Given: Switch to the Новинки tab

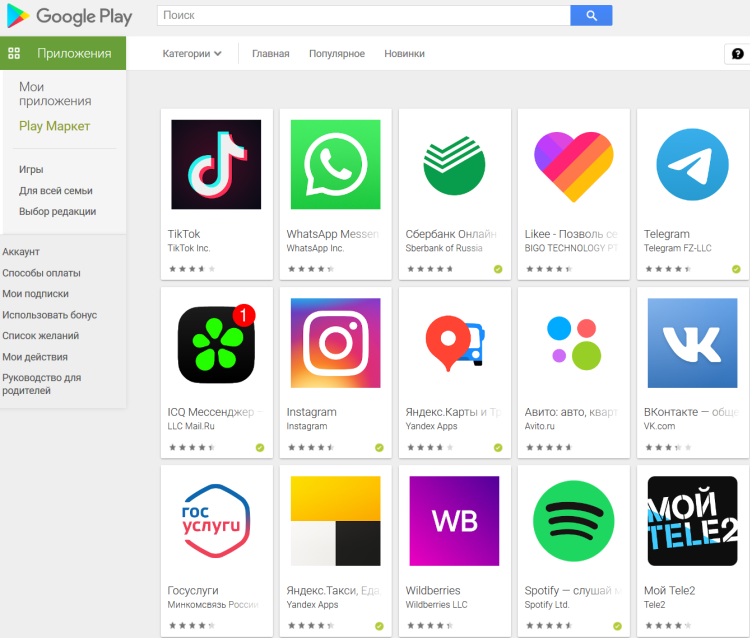Looking at the screenshot, I should [x=404, y=54].
